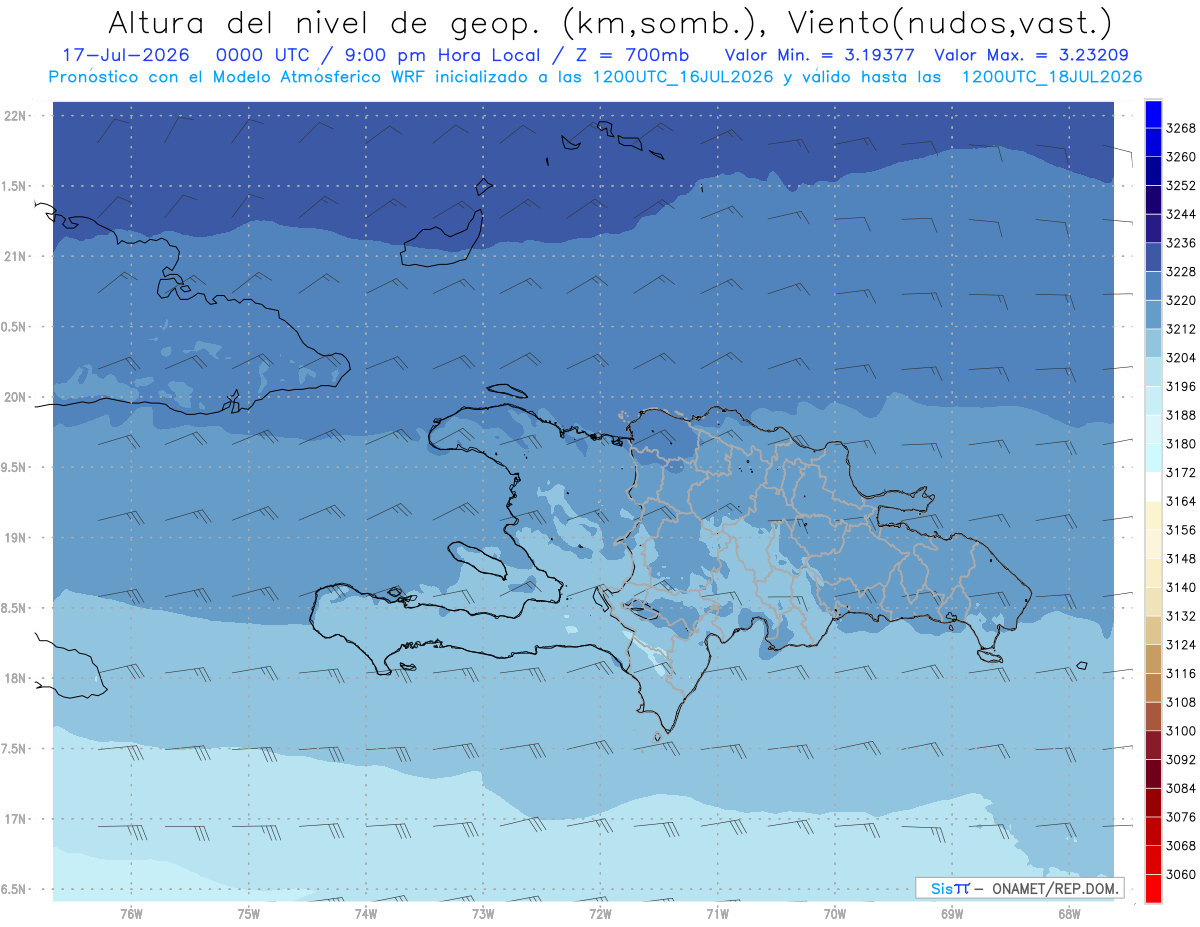Select the valid-until time '1200UTC_18JUL2026'
Image resolution: width=1200 pixels, height=927 pixels.
tap(1052, 77)
